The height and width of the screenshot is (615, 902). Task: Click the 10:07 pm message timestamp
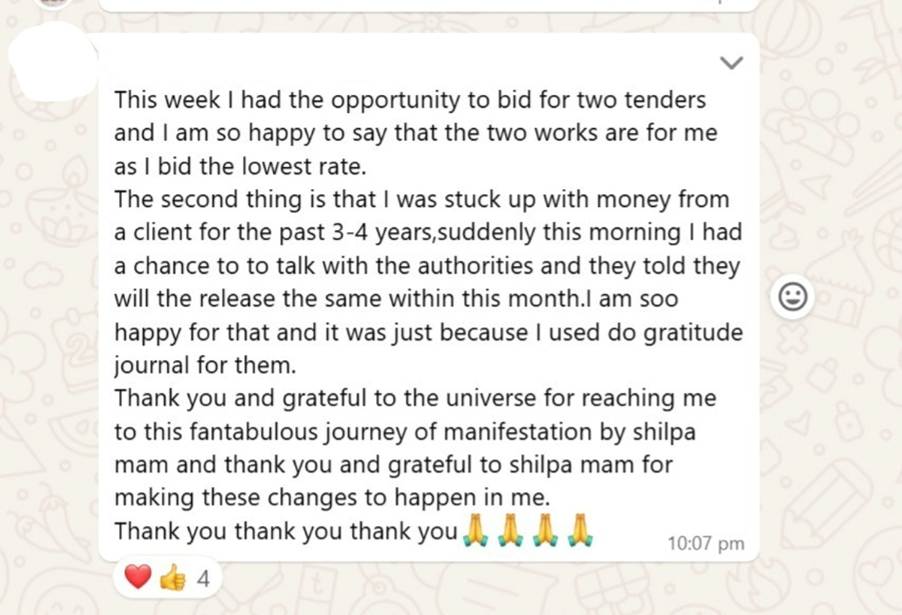[705, 543]
